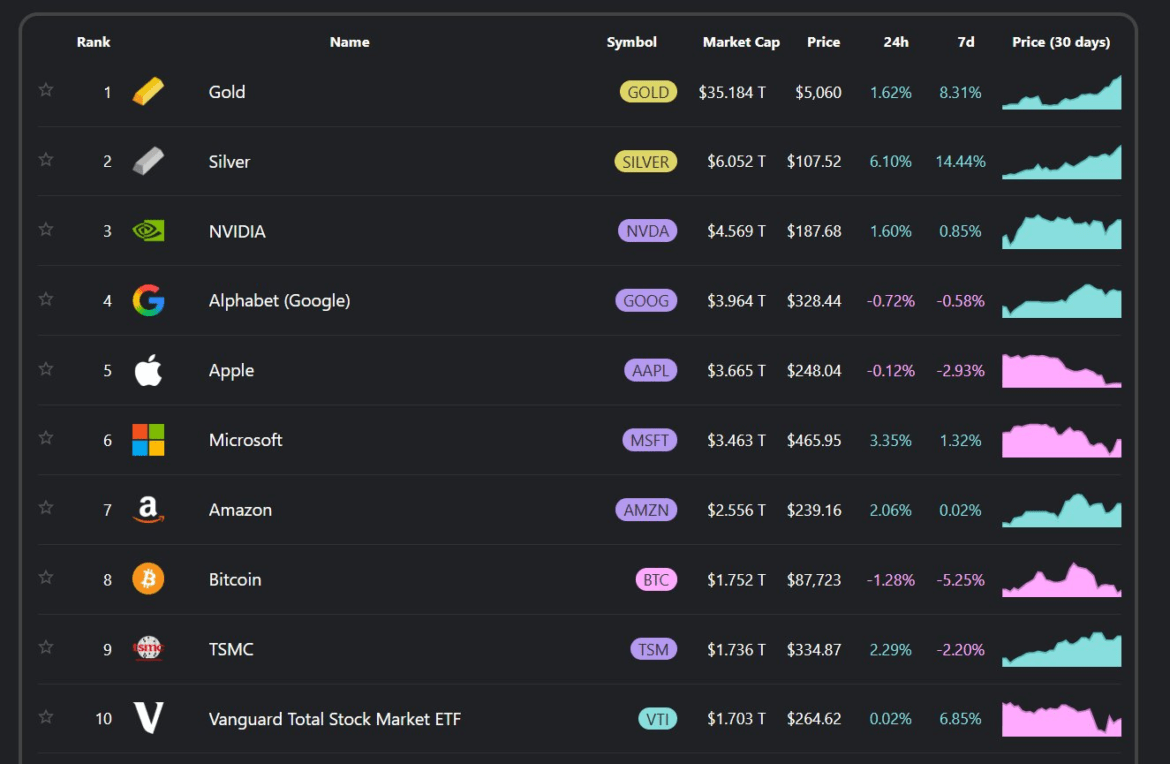Click the Bitcoin logo icon
Screen dimensions: 1170x764
[148, 579]
